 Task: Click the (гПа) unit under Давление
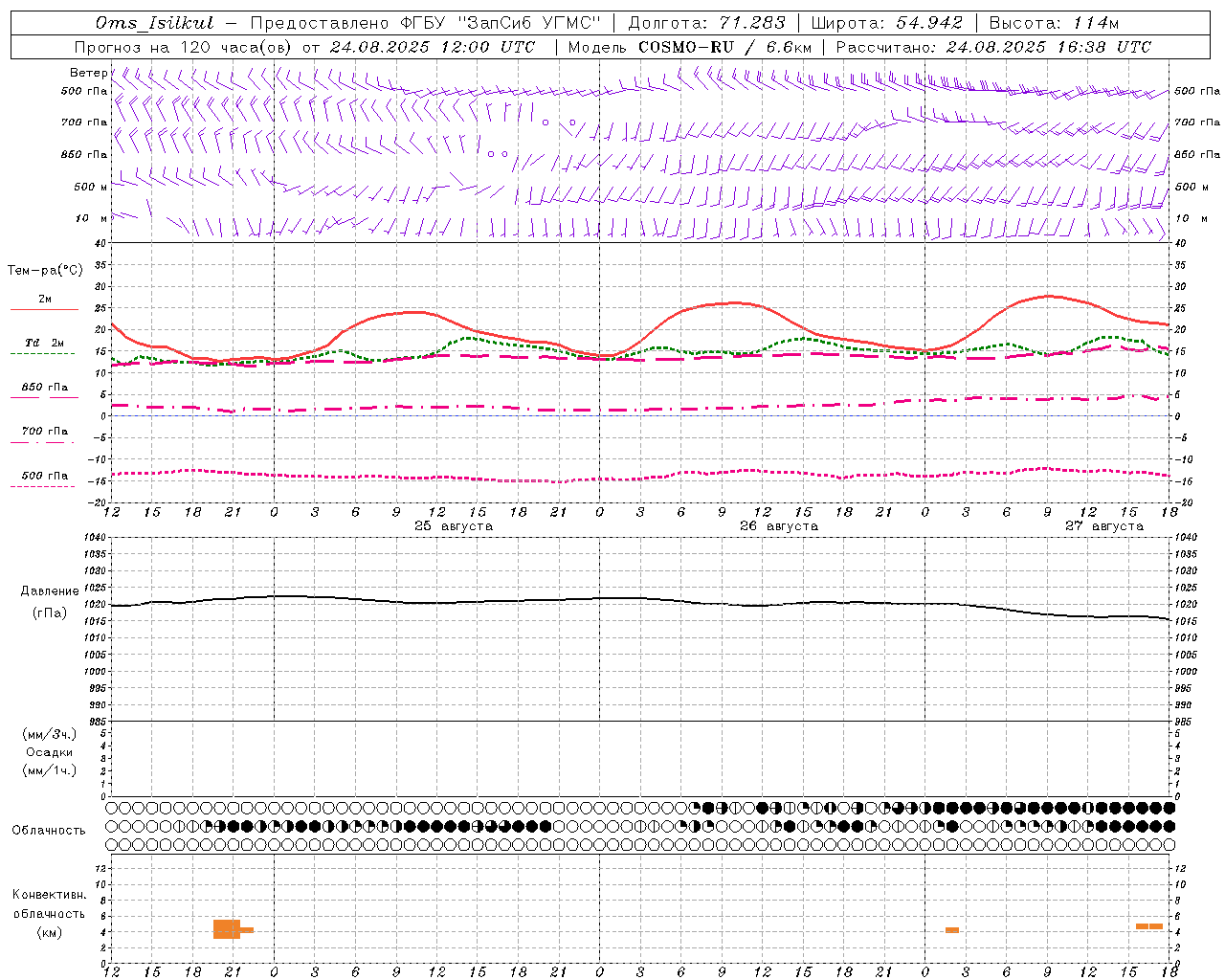(x=50, y=613)
